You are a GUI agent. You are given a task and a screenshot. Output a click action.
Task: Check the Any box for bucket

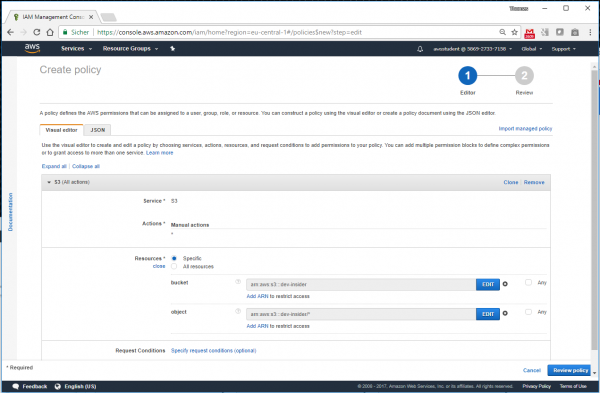(x=528, y=282)
